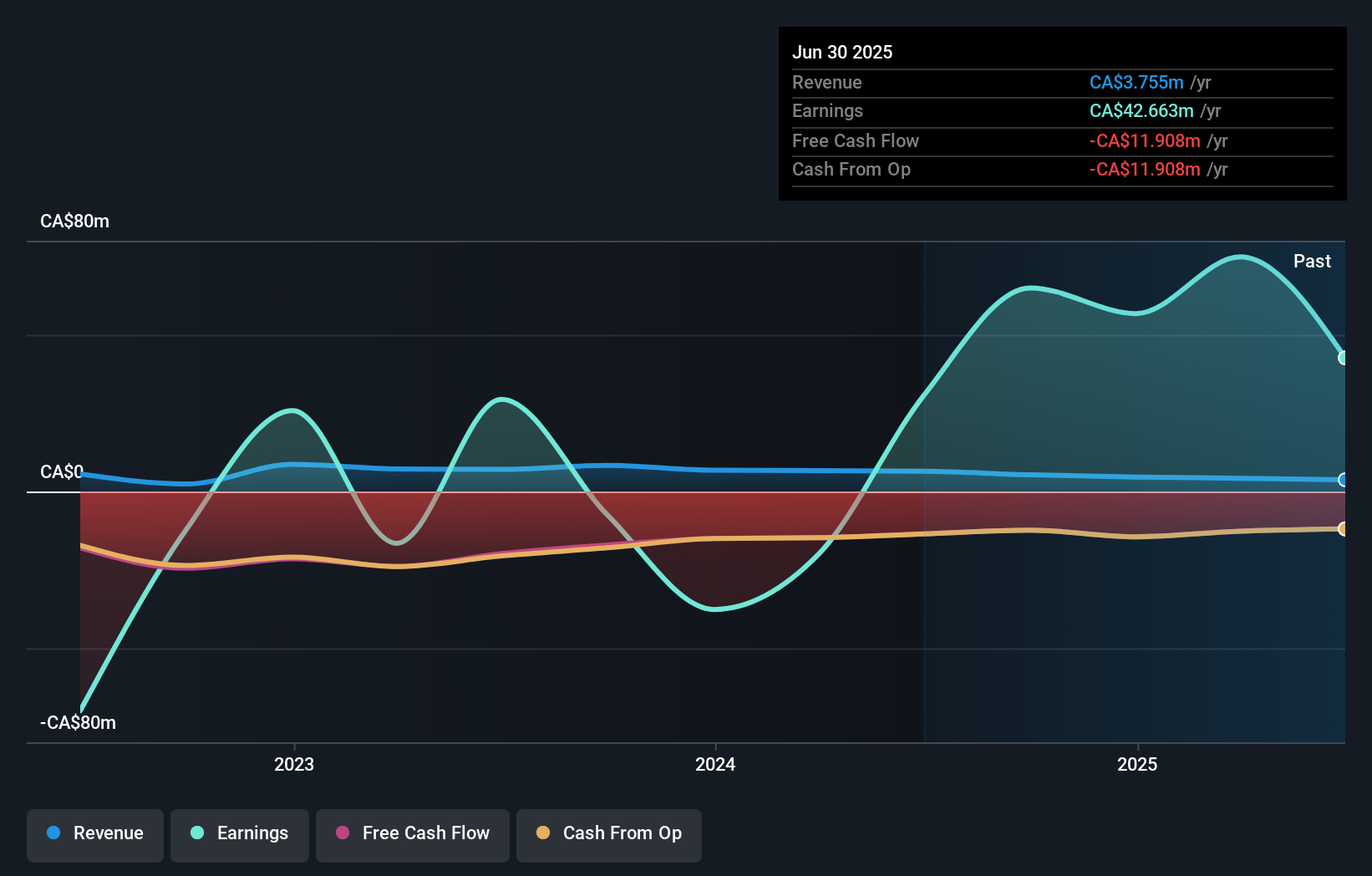Image resolution: width=1372 pixels, height=876 pixels.
Task: Click the 2025 x-axis label
Action: (1137, 764)
